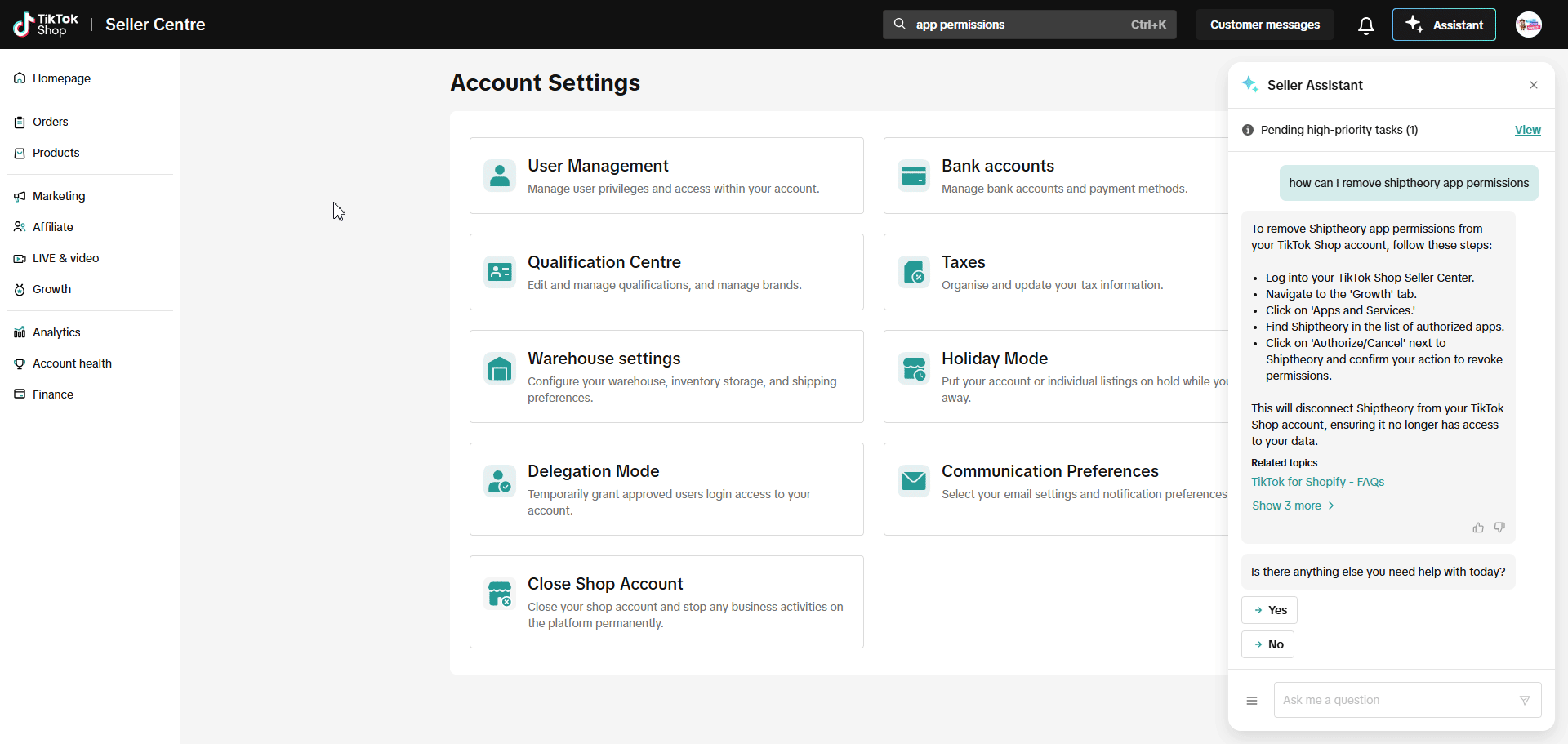Click the Customer messages button

(1265, 25)
